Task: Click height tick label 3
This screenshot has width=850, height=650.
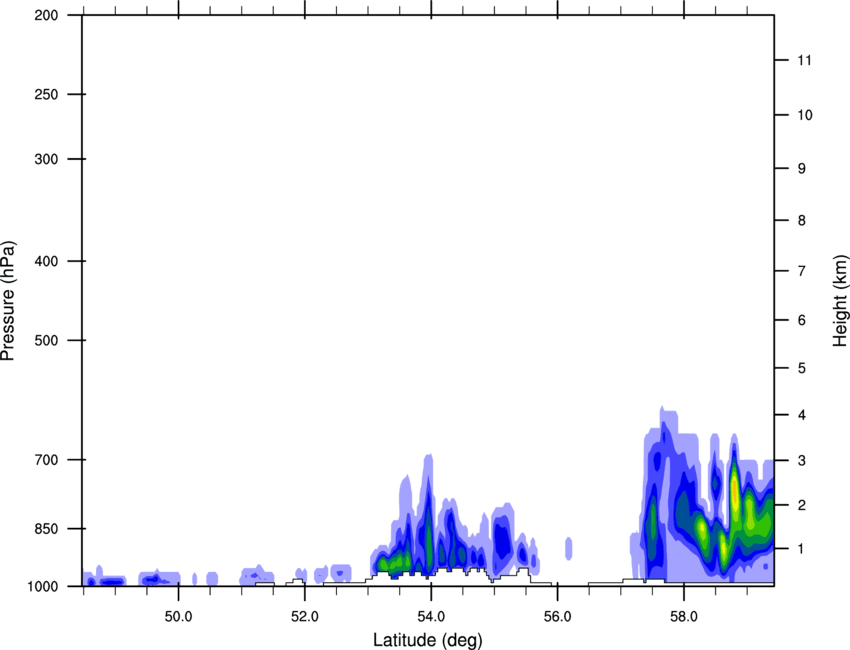Action: point(802,460)
